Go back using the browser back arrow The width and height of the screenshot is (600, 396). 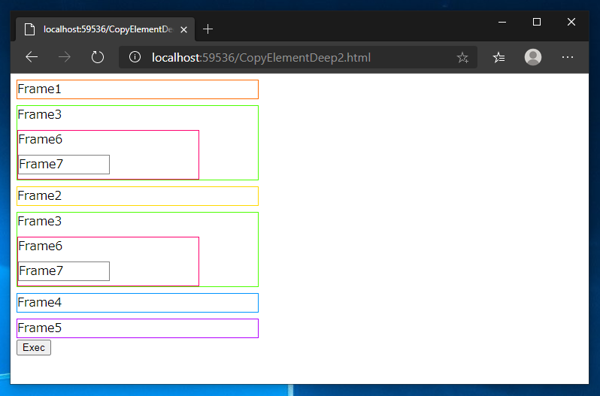coord(31,57)
